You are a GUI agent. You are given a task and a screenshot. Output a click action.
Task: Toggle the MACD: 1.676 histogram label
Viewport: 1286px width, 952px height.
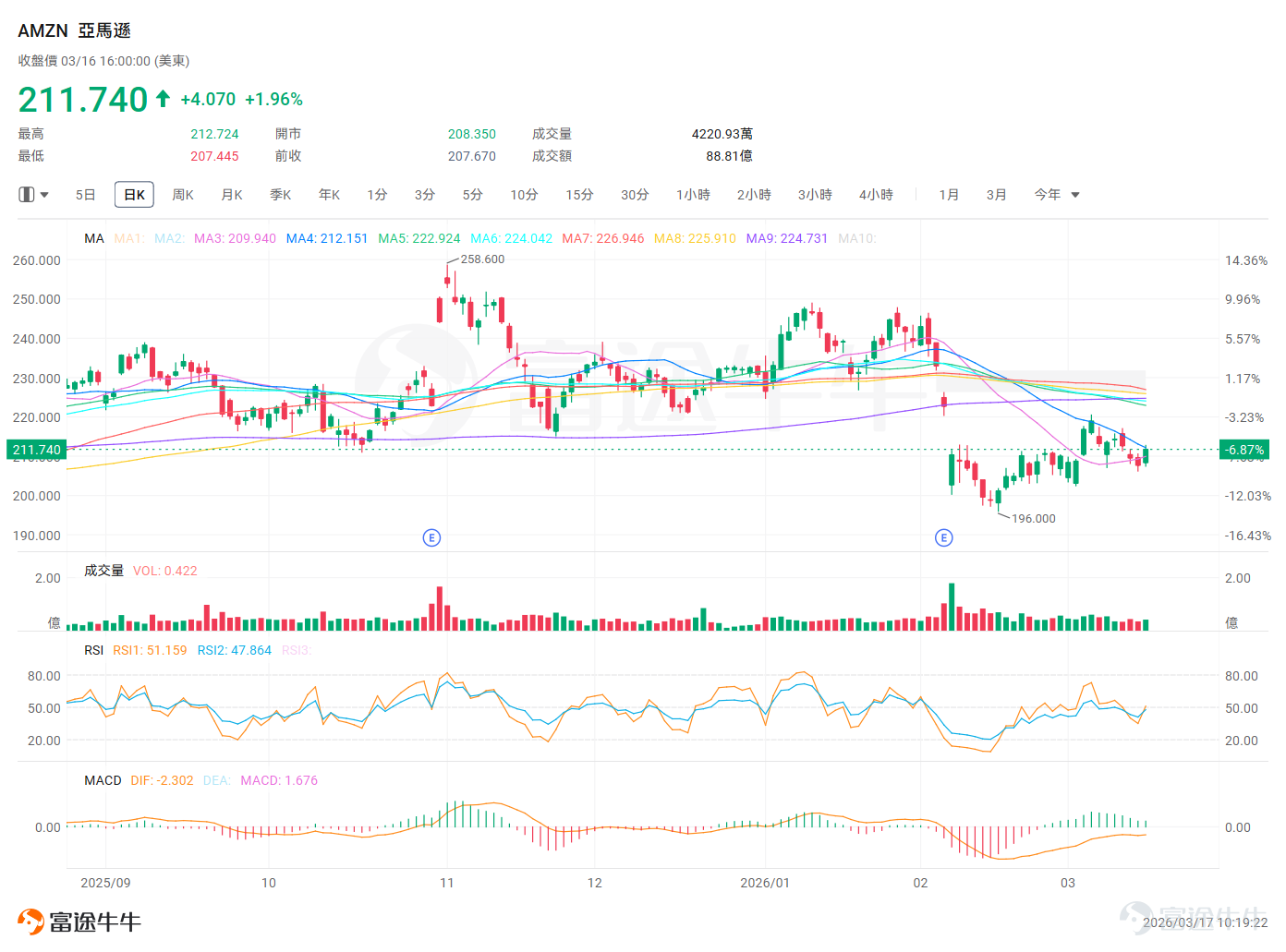279,780
